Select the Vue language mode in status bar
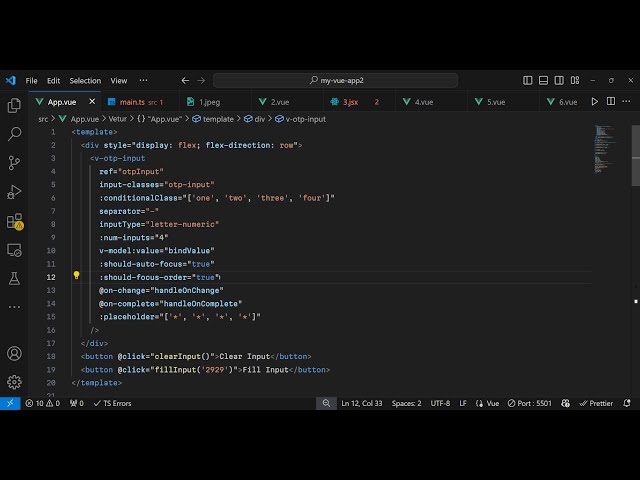 point(489,403)
